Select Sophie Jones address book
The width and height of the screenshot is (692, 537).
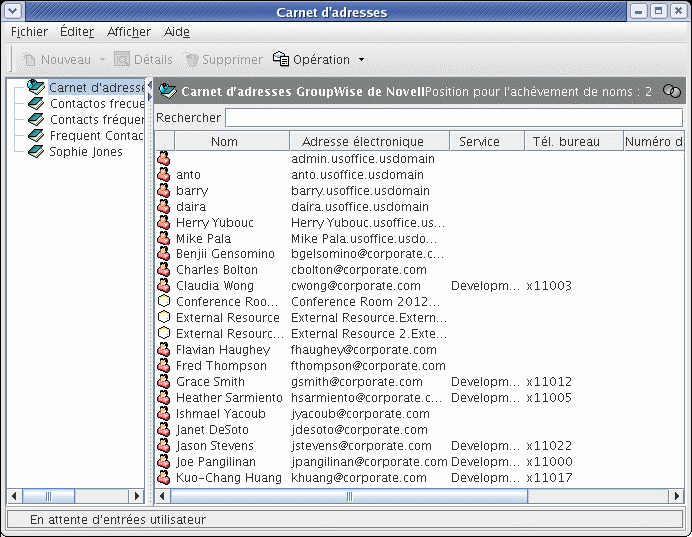86,151
